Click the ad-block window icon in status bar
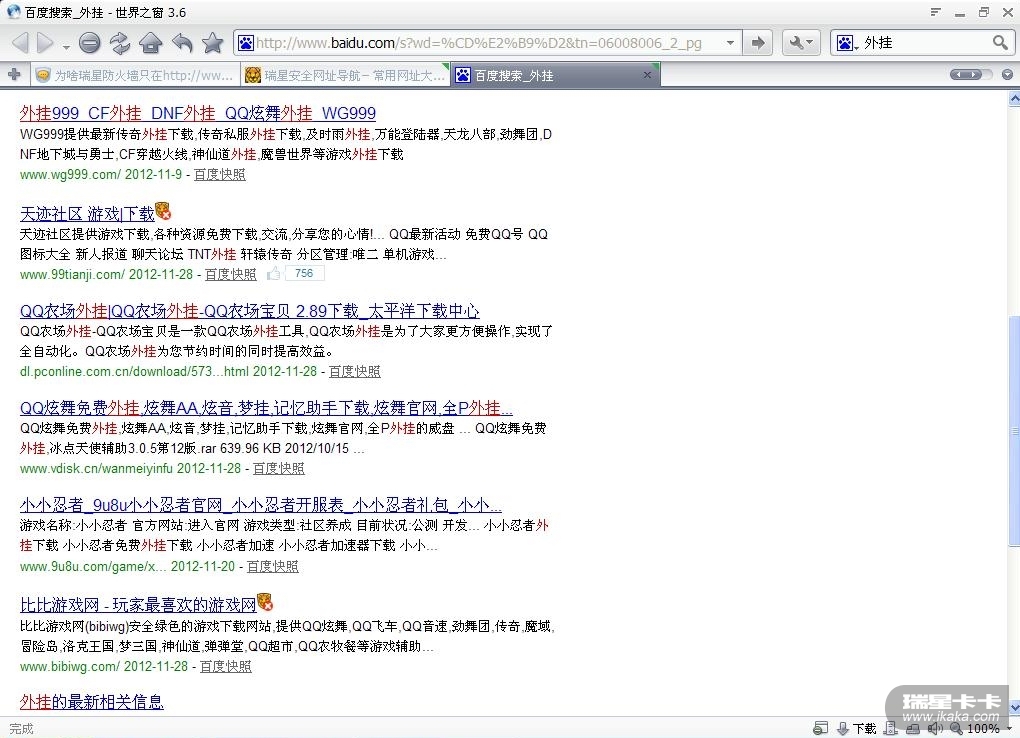1020x738 pixels. click(x=820, y=728)
